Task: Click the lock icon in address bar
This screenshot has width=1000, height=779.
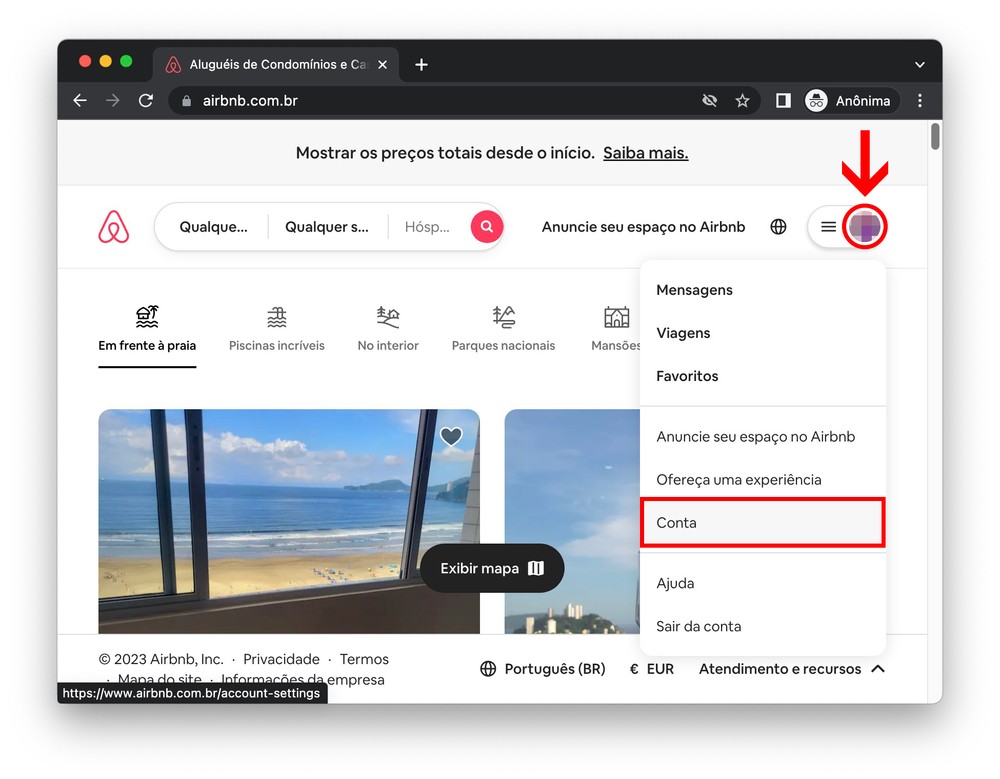Action: [186, 101]
